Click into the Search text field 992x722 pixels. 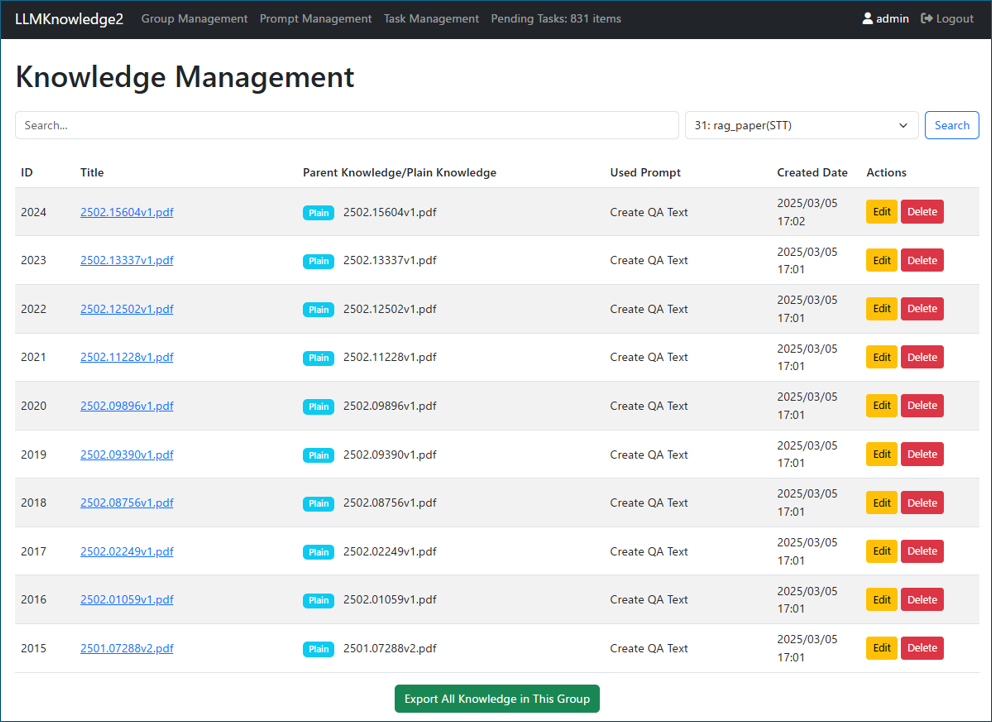click(346, 125)
